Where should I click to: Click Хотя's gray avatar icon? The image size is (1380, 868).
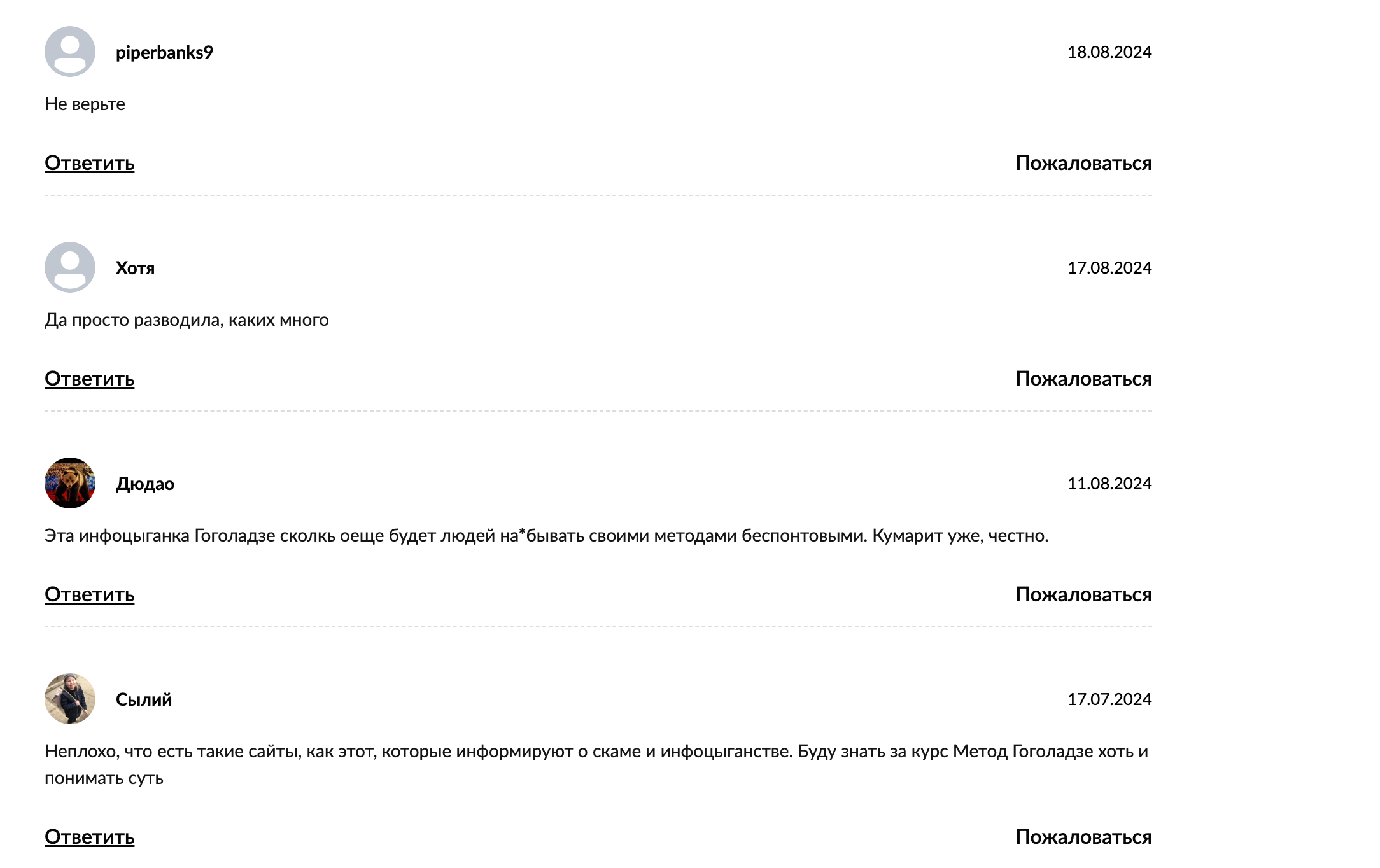pyautogui.click(x=70, y=267)
